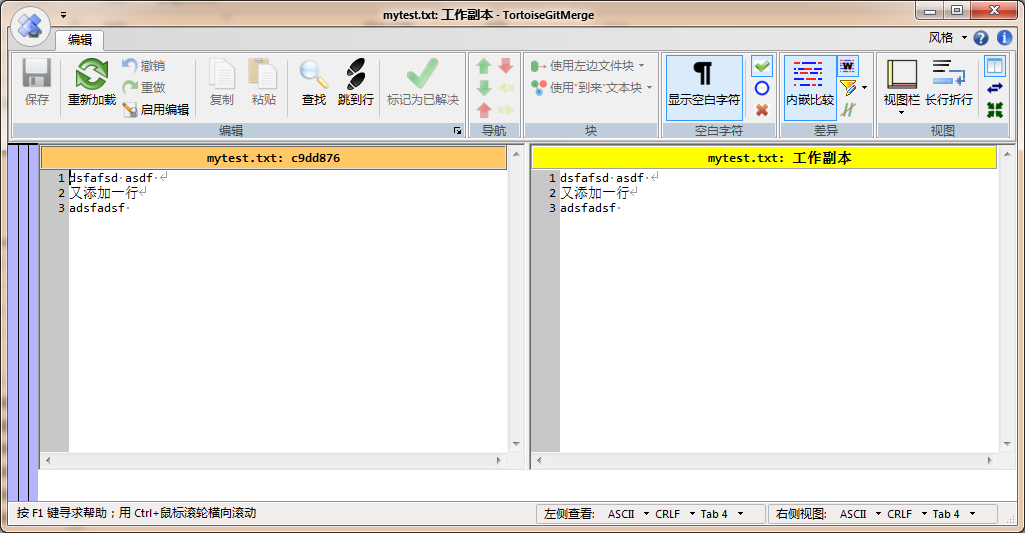The width and height of the screenshot is (1025, 533).
Task: Click the right pane vertical scrollbar up arrow
Action: coord(1007,154)
